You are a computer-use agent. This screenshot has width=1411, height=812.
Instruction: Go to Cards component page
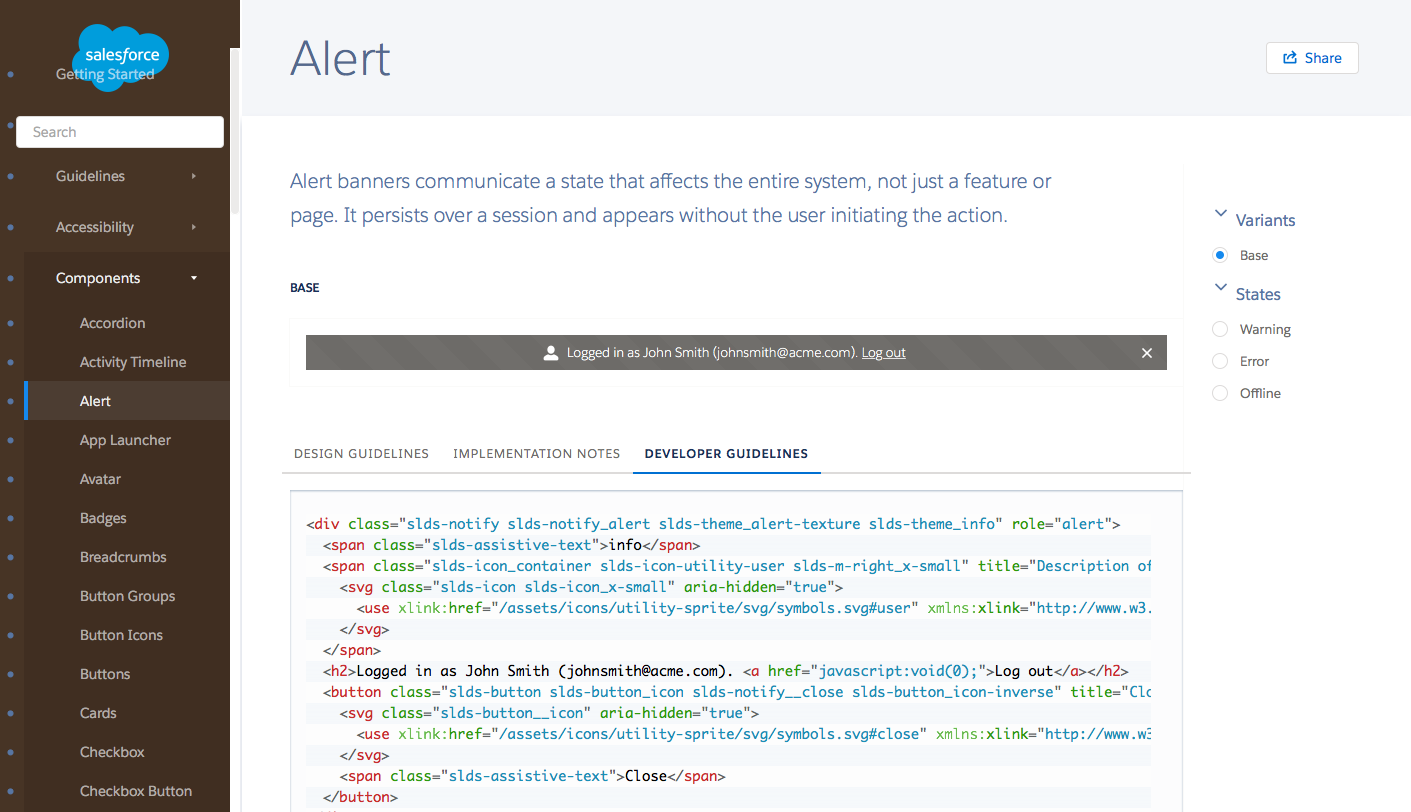pos(98,713)
